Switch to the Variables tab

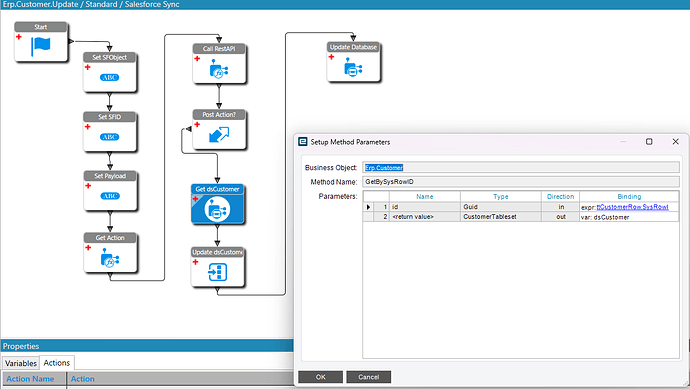(21, 363)
